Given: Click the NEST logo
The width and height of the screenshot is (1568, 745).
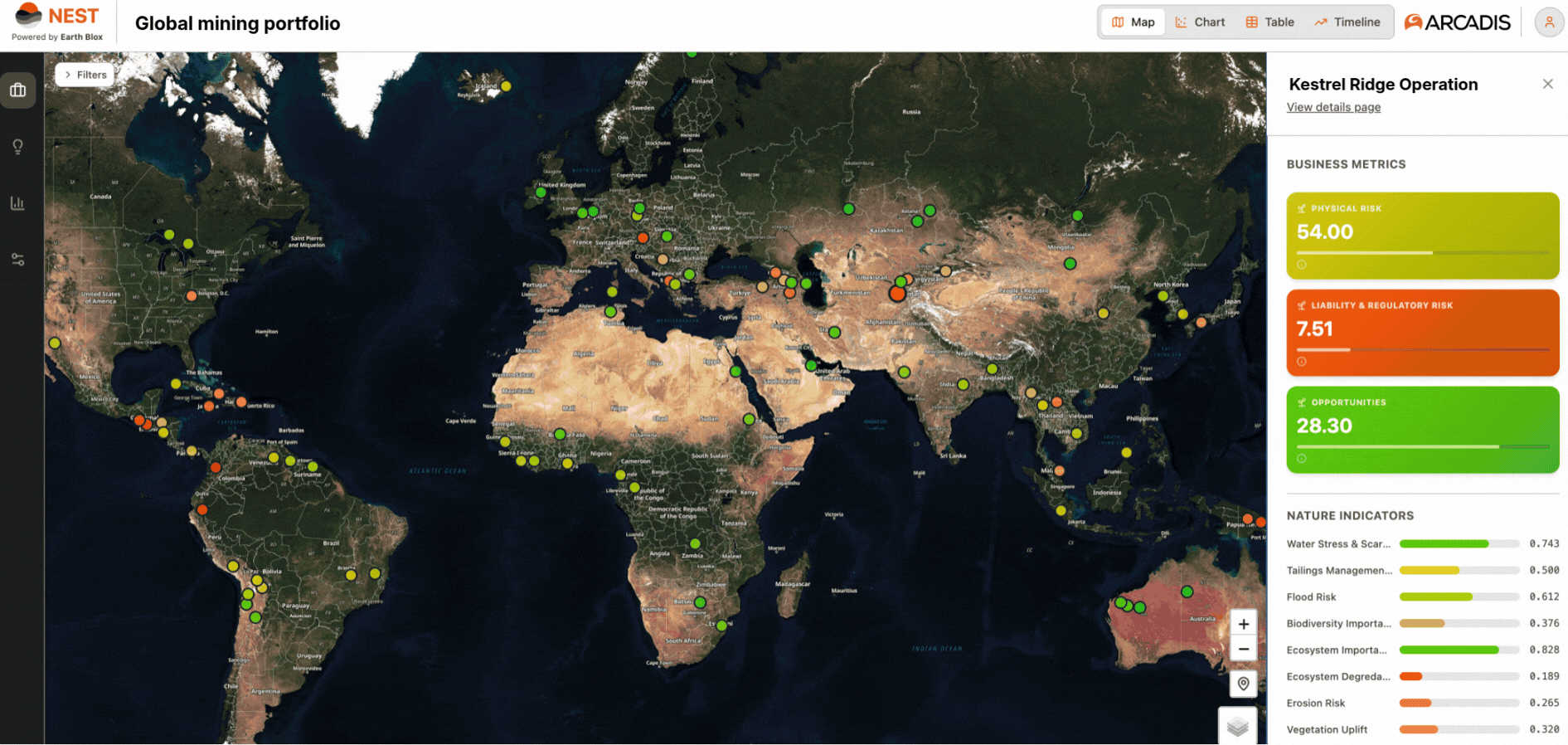Looking at the screenshot, I should click(x=57, y=22).
